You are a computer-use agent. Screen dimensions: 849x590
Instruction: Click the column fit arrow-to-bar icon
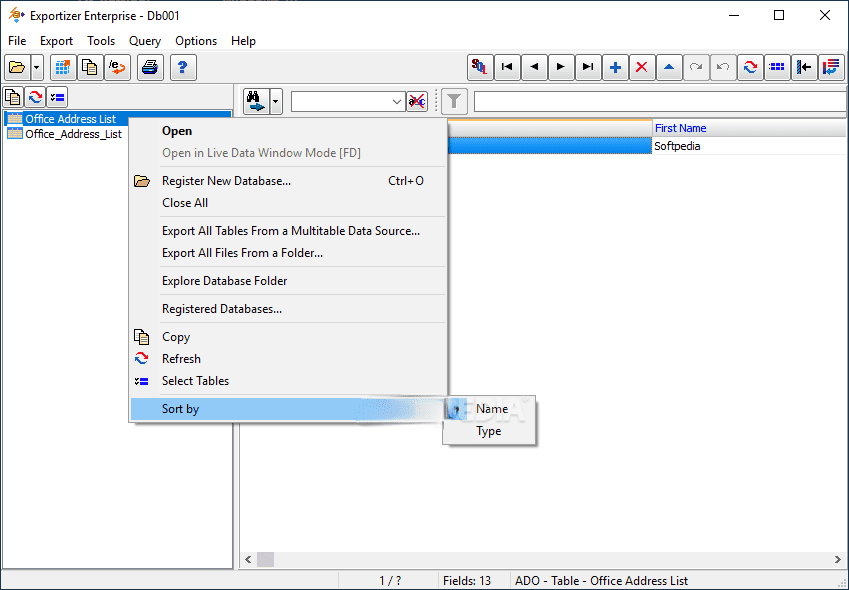805,68
